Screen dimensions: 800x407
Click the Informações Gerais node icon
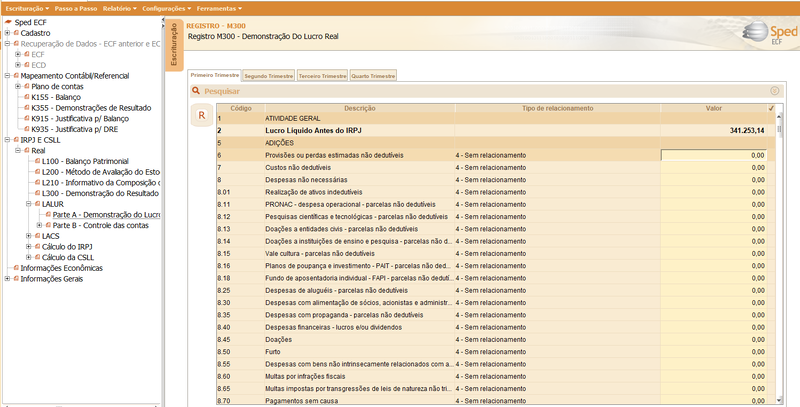click(16, 279)
